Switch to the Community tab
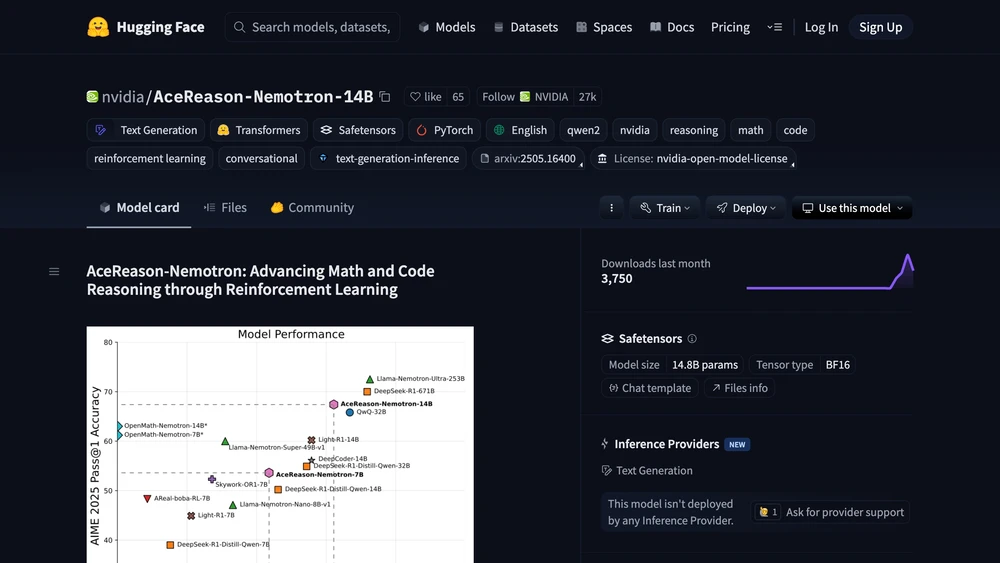The image size is (1000, 563). (x=312, y=208)
